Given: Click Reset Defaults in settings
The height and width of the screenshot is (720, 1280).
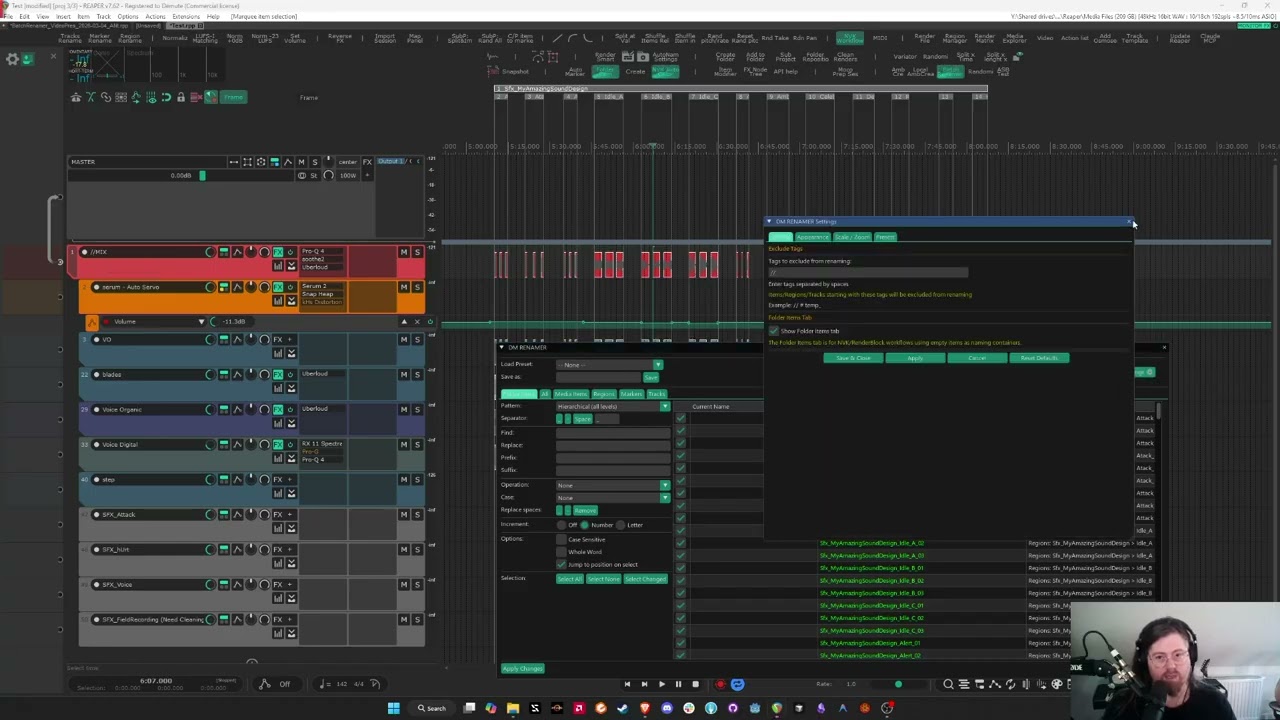Looking at the screenshot, I should [1039, 358].
